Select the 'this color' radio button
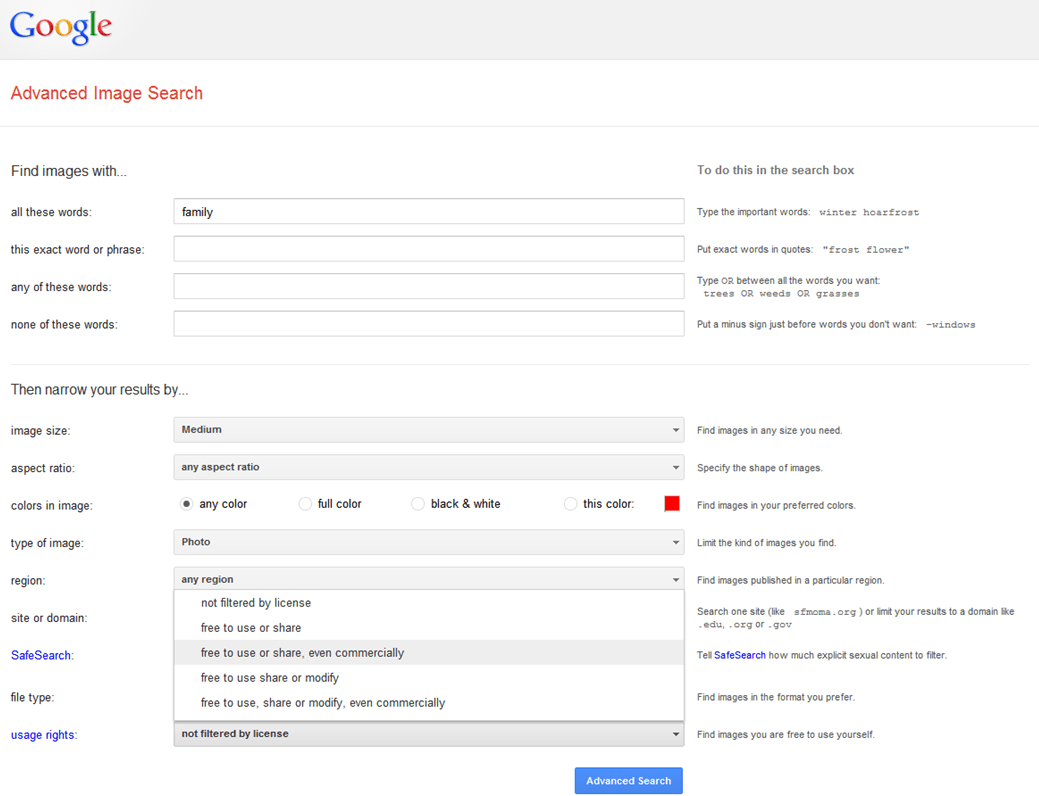1039x796 pixels. pos(570,504)
